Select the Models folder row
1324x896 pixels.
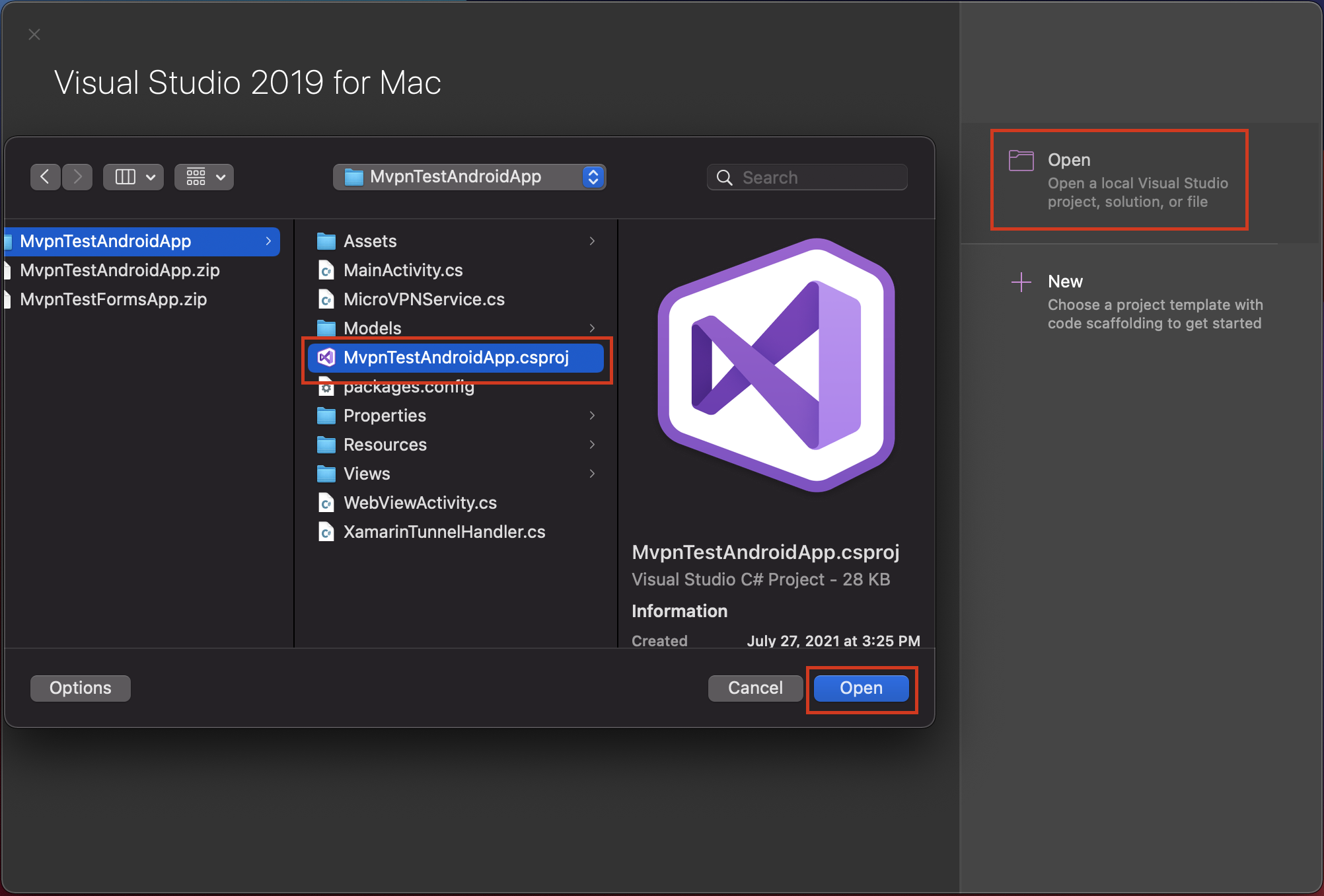click(456, 328)
